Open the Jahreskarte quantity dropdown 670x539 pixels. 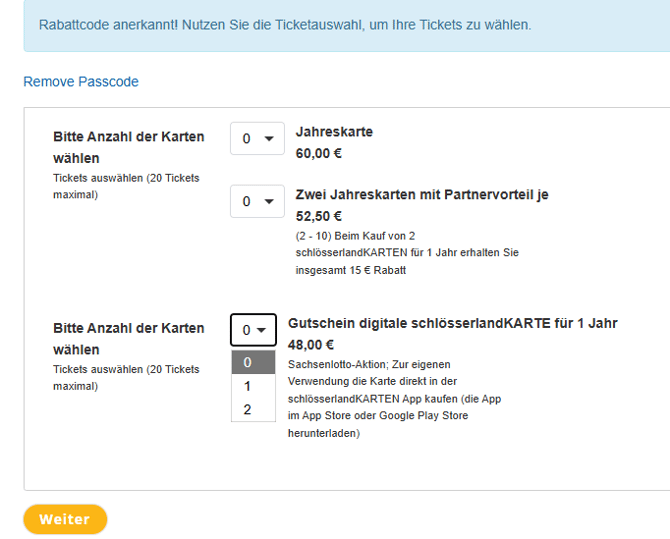[257, 138]
